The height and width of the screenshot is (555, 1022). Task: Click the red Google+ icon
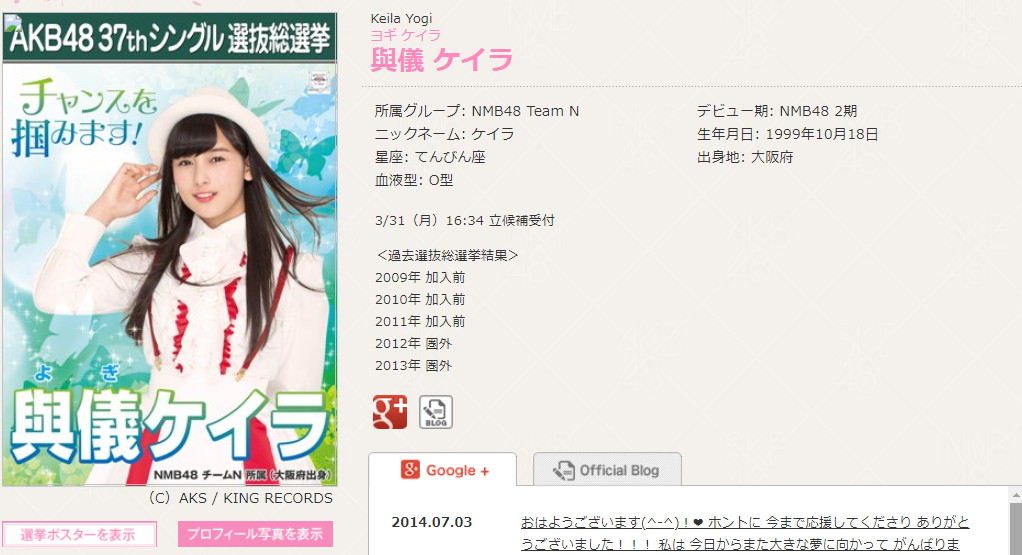(x=390, y=412)
